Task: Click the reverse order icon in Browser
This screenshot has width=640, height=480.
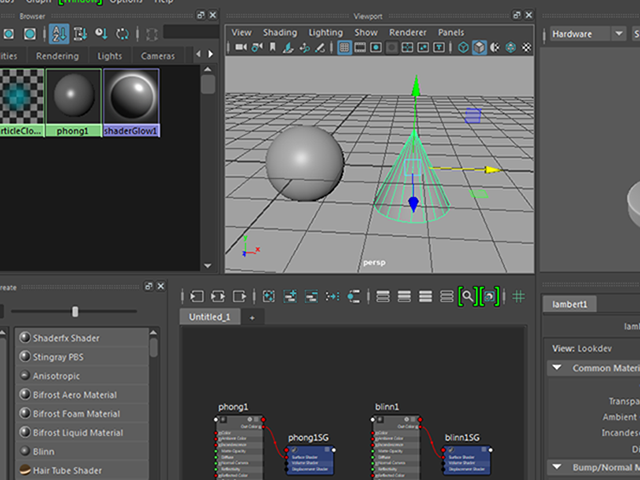Action: tap(122, 34)
